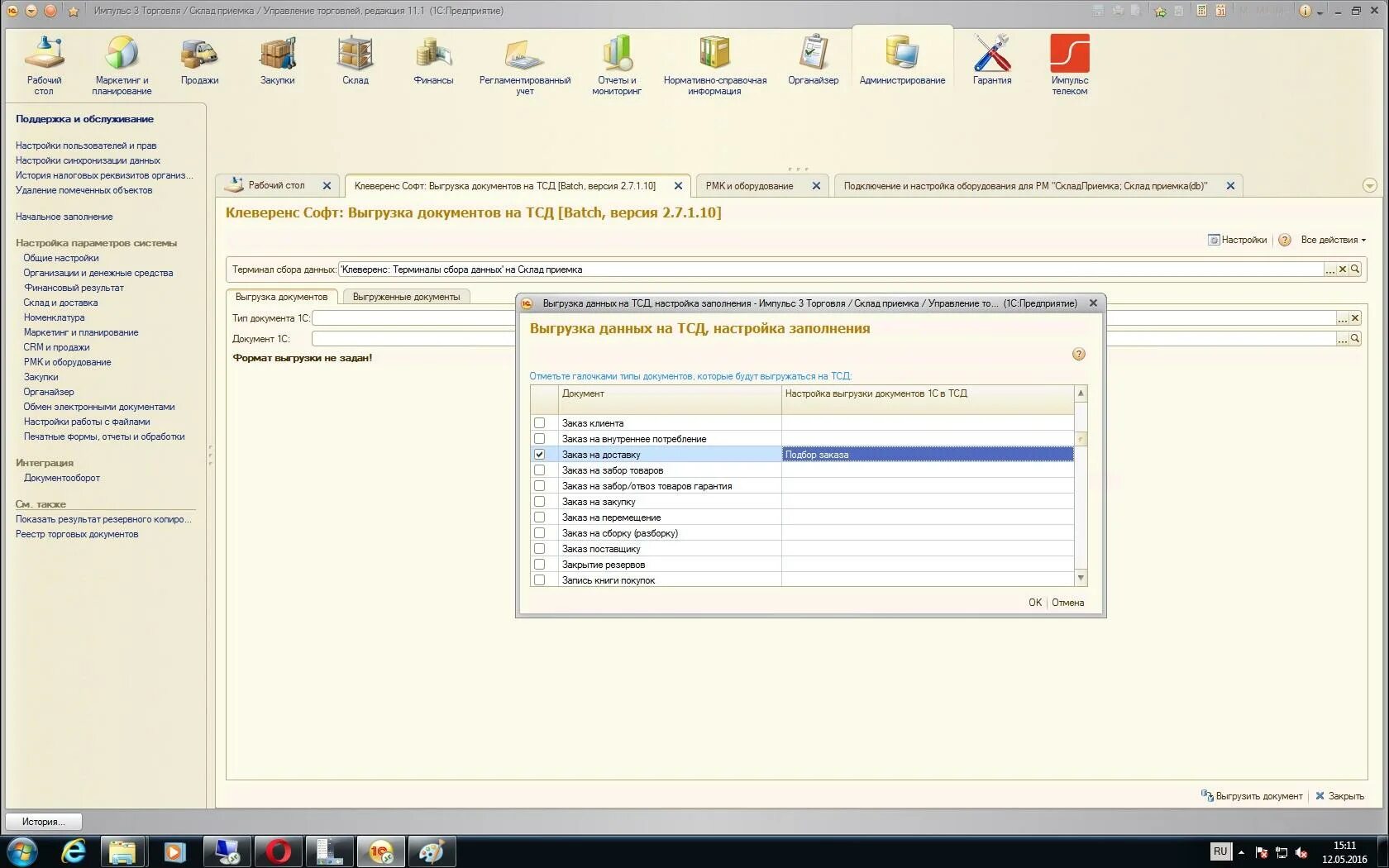The height and width of the screenshot is (868, 1389).
Task: Switch to Рабочий стол tab
Action: 276,185
